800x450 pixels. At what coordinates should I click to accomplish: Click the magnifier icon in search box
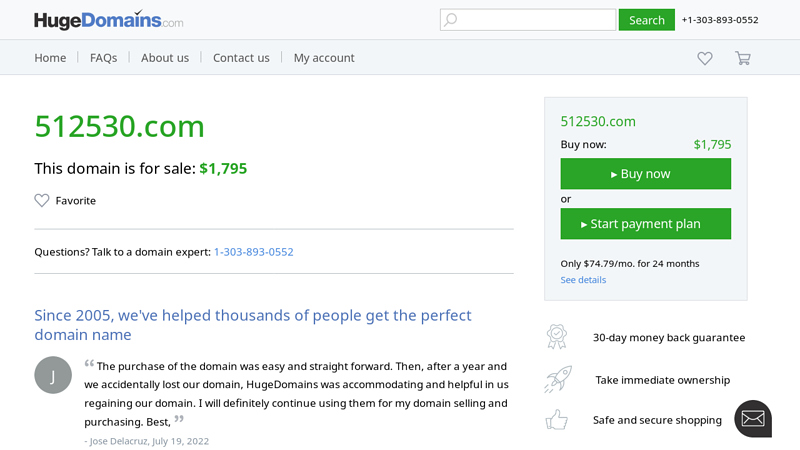451,20
